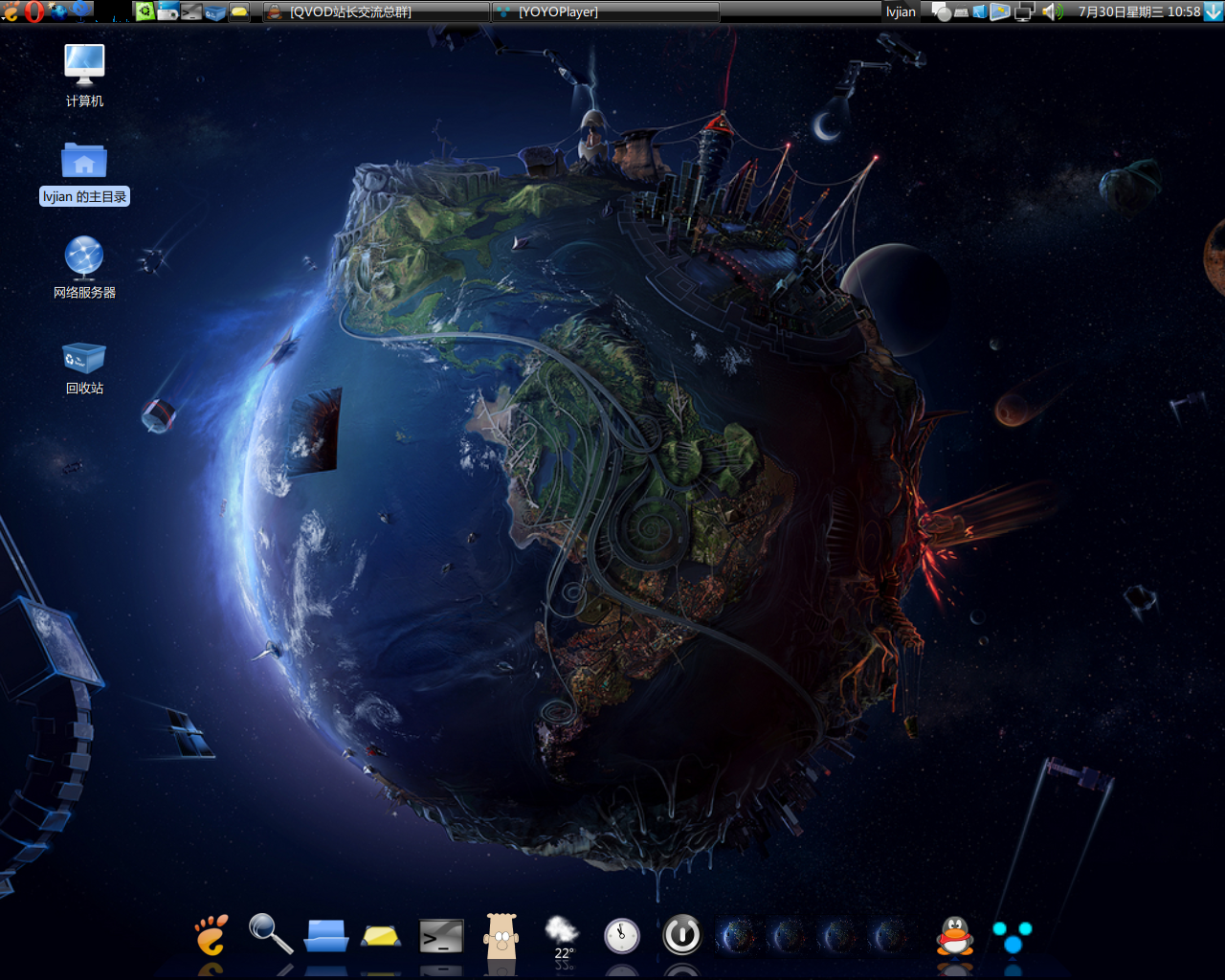Switch to the first workspace thumbnail in dock
The image size is (1225, 980).
pos(737,936)
